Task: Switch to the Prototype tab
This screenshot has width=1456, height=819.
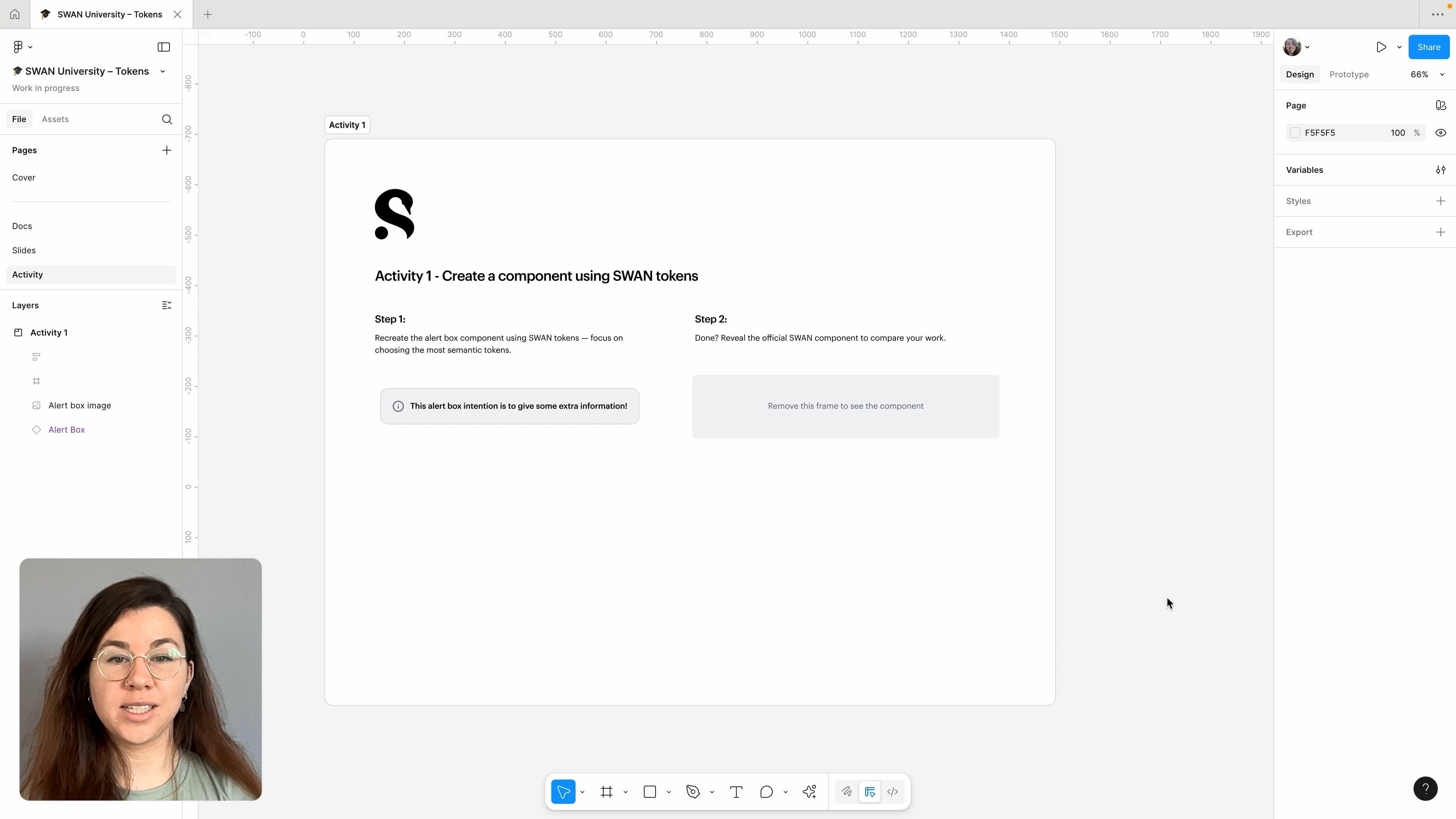Action: [1349, 75]
